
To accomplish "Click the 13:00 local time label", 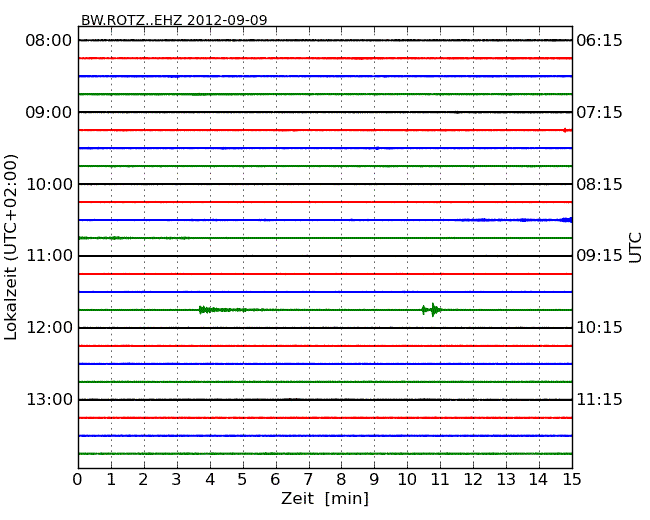I will pos(49,400).
